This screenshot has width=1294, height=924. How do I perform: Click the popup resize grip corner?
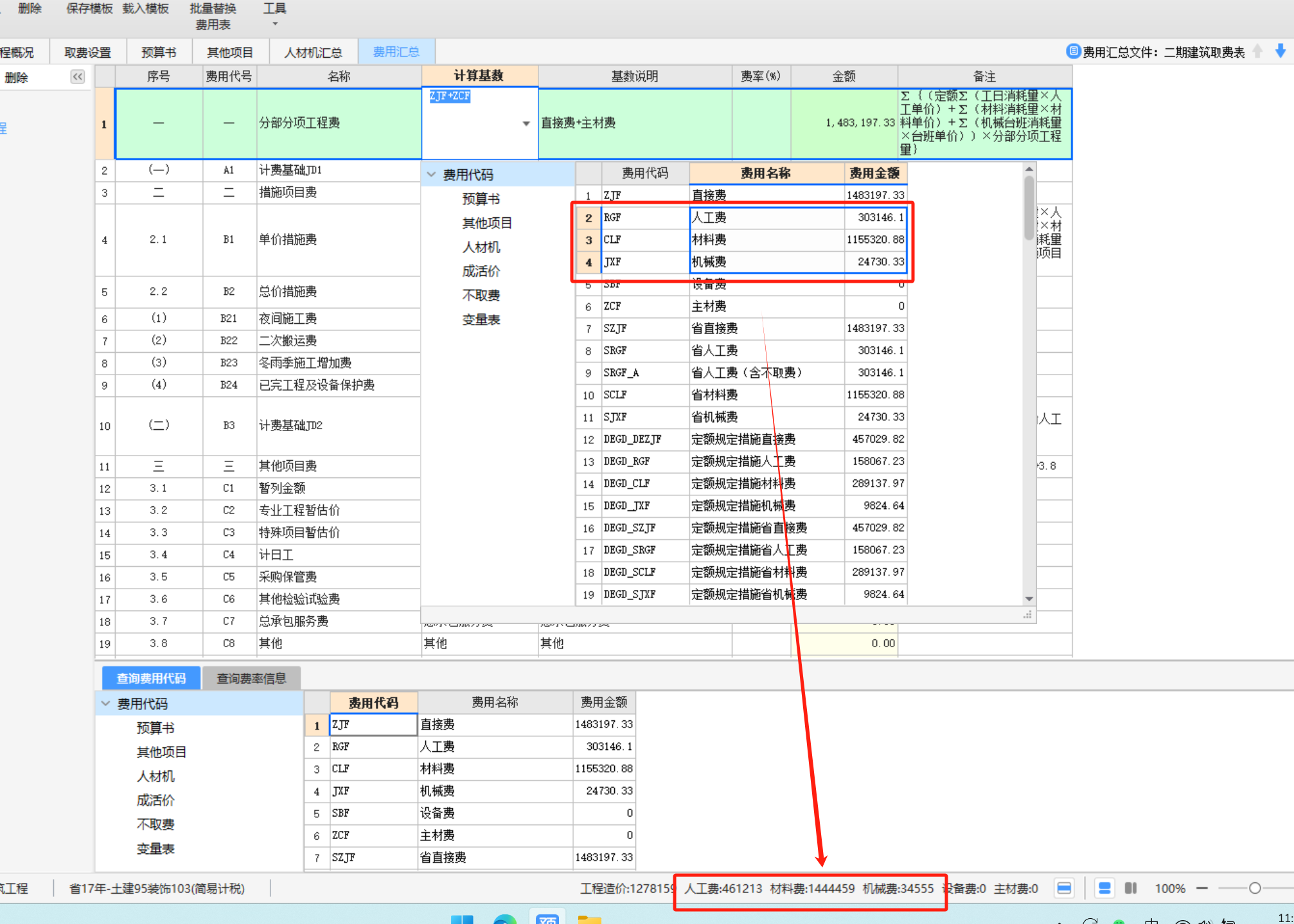click(1028, 616)
